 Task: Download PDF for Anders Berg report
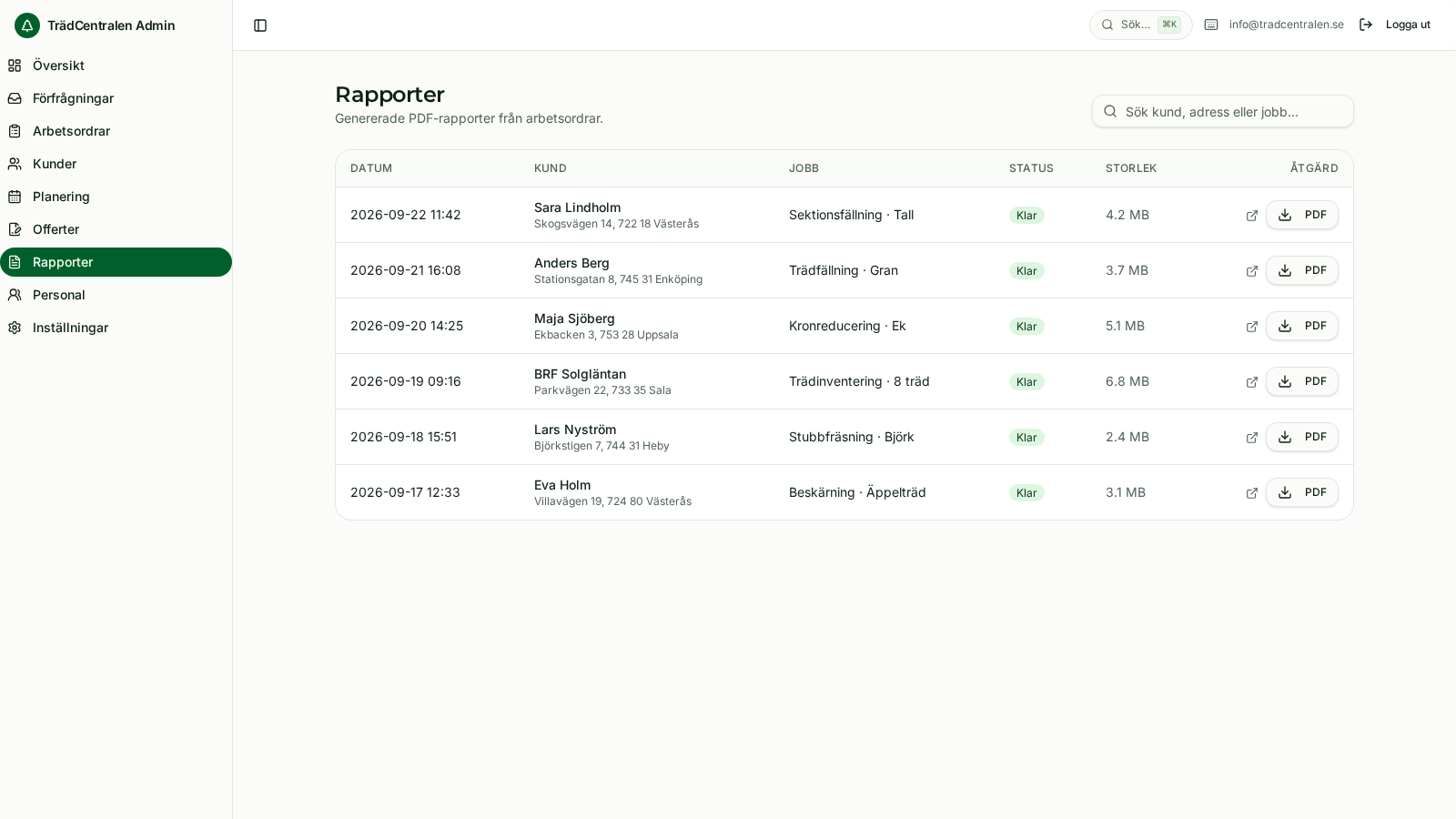[x=1302, y=270]
